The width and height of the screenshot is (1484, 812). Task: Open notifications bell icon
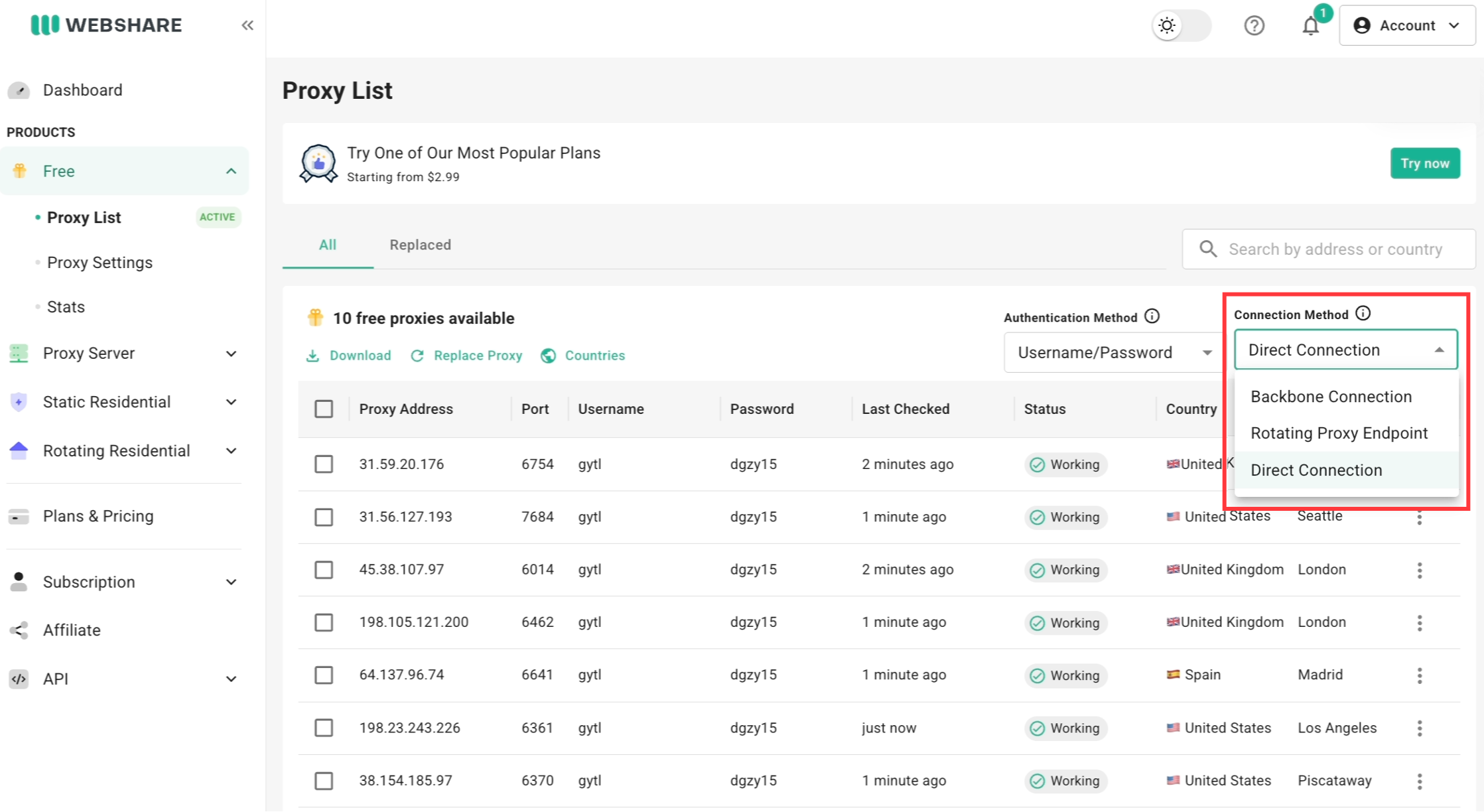pyautogui.click(x=1310, y=26)
